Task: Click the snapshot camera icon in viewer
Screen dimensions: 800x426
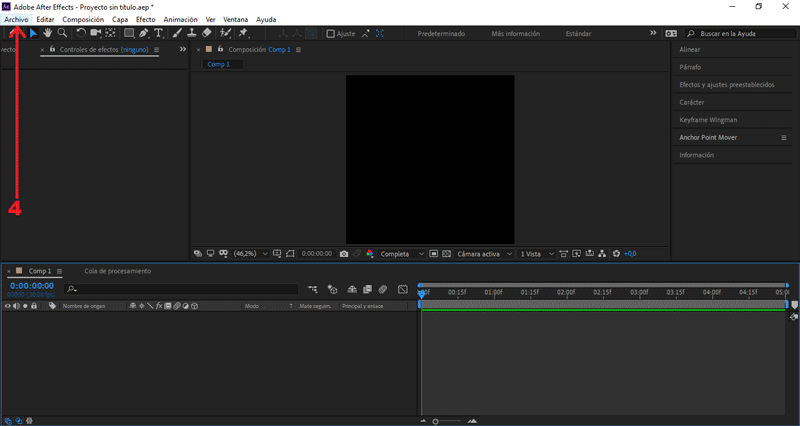Action: [x=344, y=254]
